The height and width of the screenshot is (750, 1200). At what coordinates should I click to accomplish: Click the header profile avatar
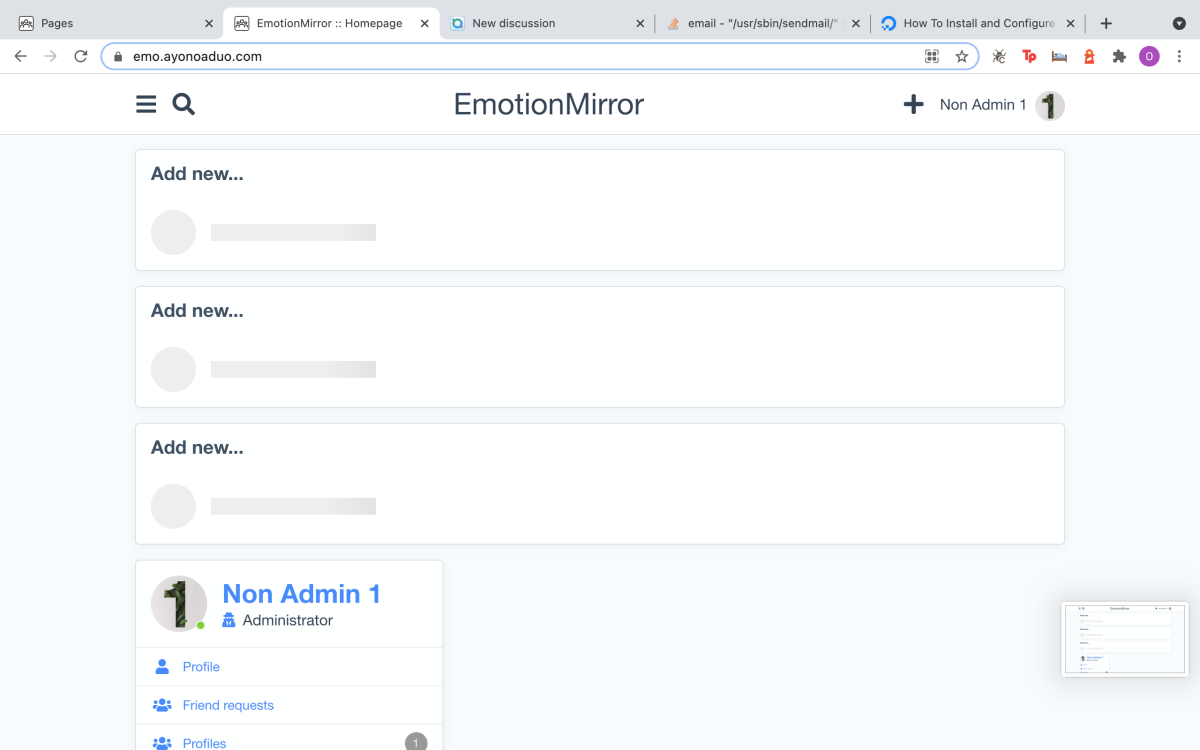click(1049, 105)
